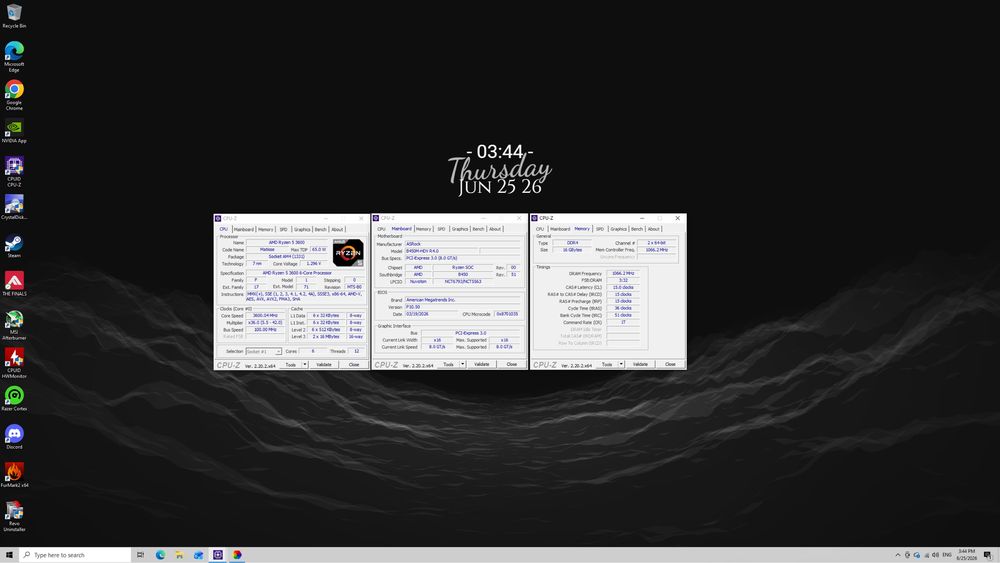This screenshot has height=563, width=1000.
Task: Click the 'Ryzen SOC' chipset value
Action: pos(463,268)
